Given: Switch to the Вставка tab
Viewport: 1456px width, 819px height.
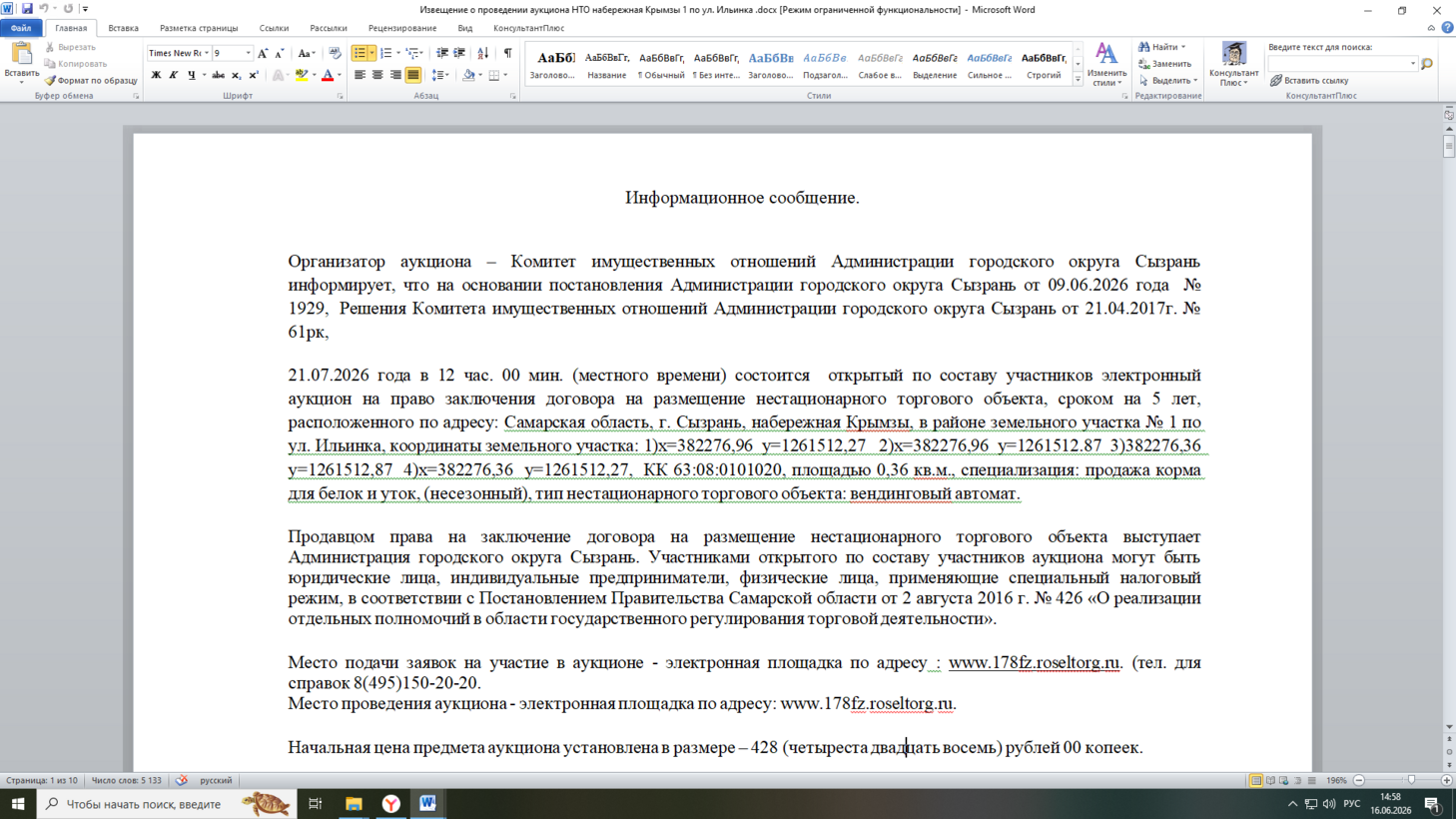Looking at the screenshot, I should (124, 28).
